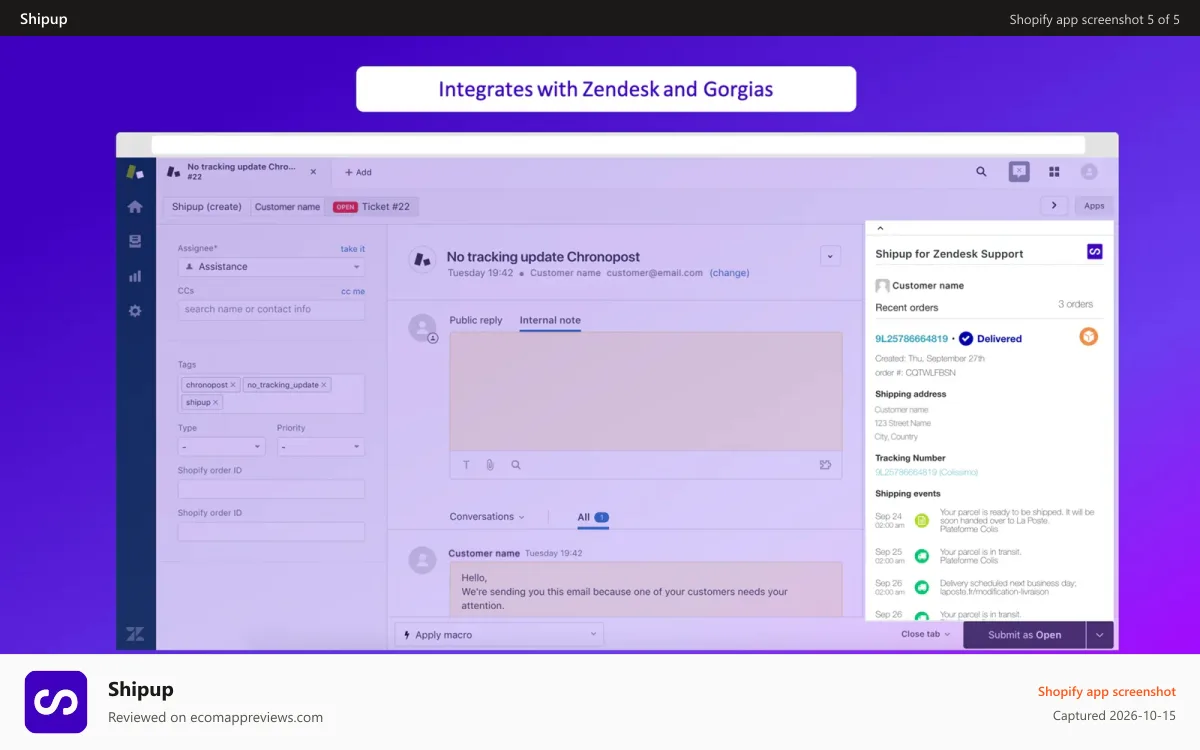
Task: Click the browser address bar
Action: (x=618, y=145)
